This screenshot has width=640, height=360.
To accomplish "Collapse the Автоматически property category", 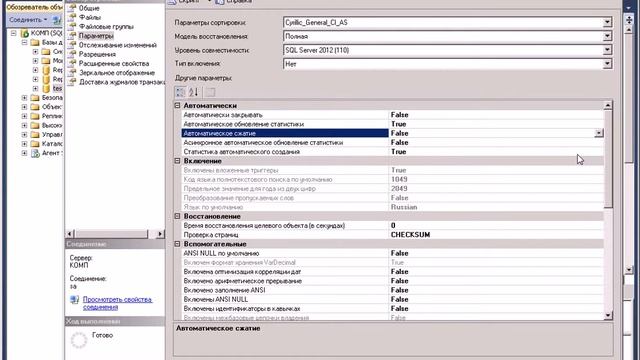I will tap(178, 105).
